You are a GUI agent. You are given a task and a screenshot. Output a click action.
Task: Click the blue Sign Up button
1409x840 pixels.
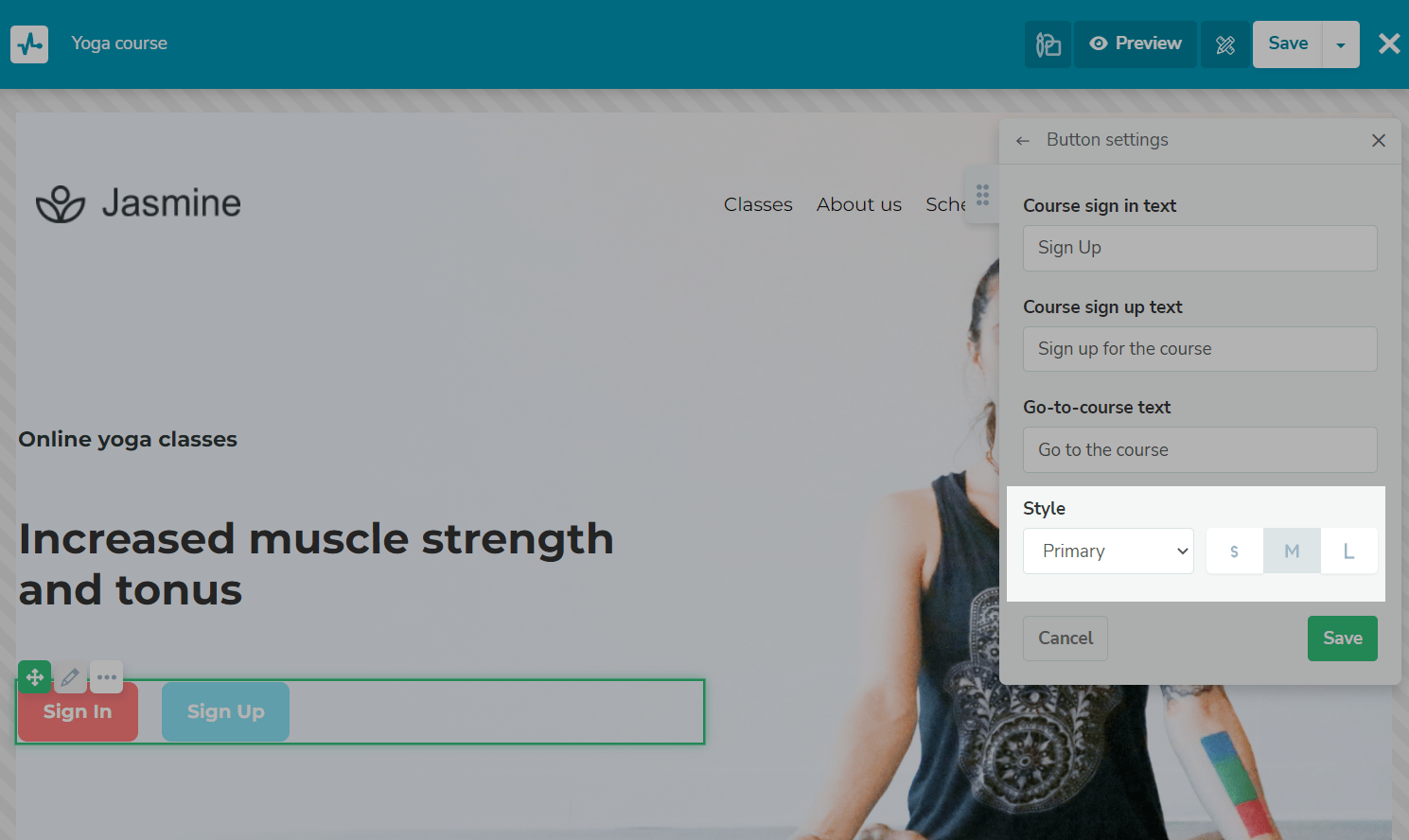[x=225, y=711]
